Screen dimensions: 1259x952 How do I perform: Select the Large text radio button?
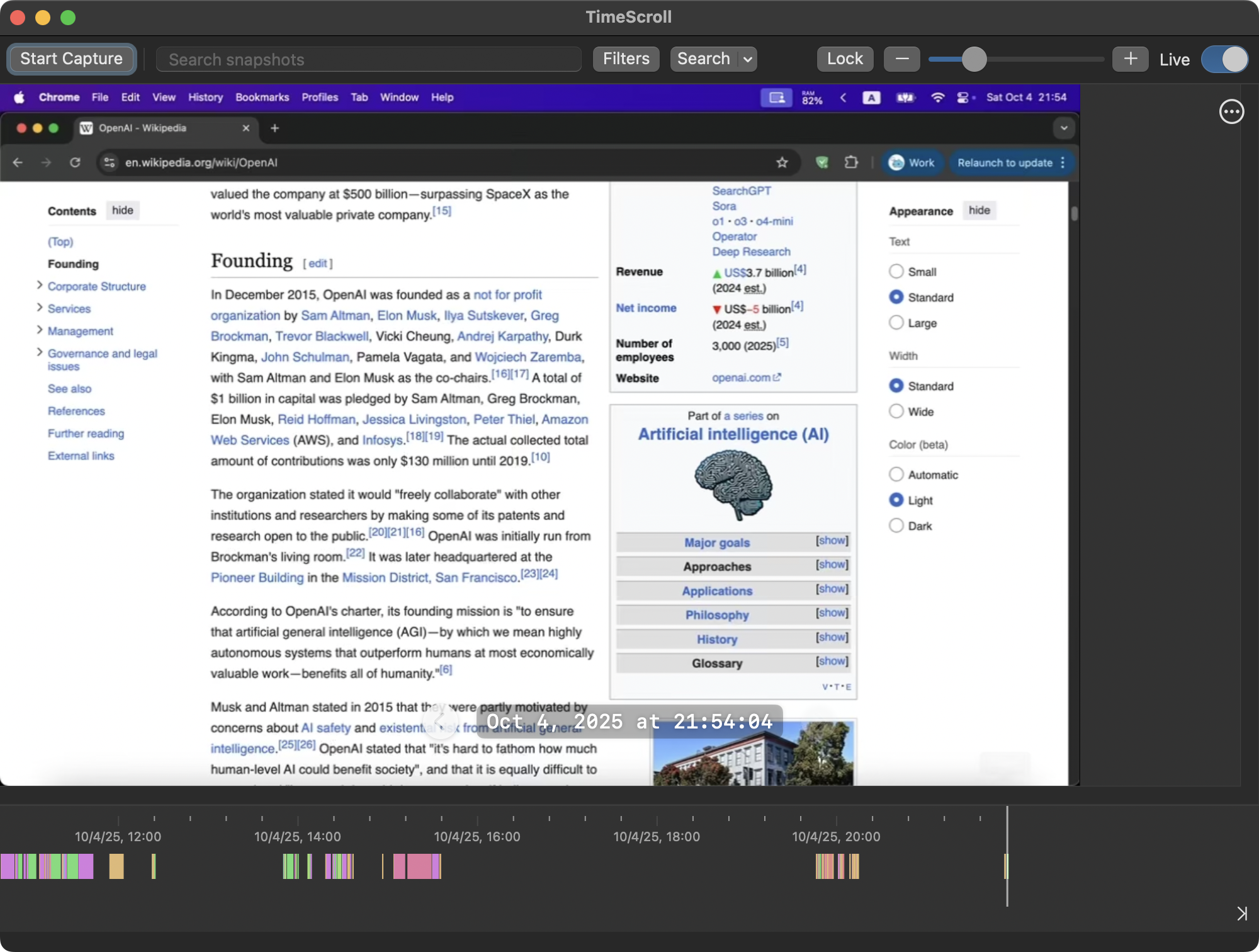(x=896, y=322)
